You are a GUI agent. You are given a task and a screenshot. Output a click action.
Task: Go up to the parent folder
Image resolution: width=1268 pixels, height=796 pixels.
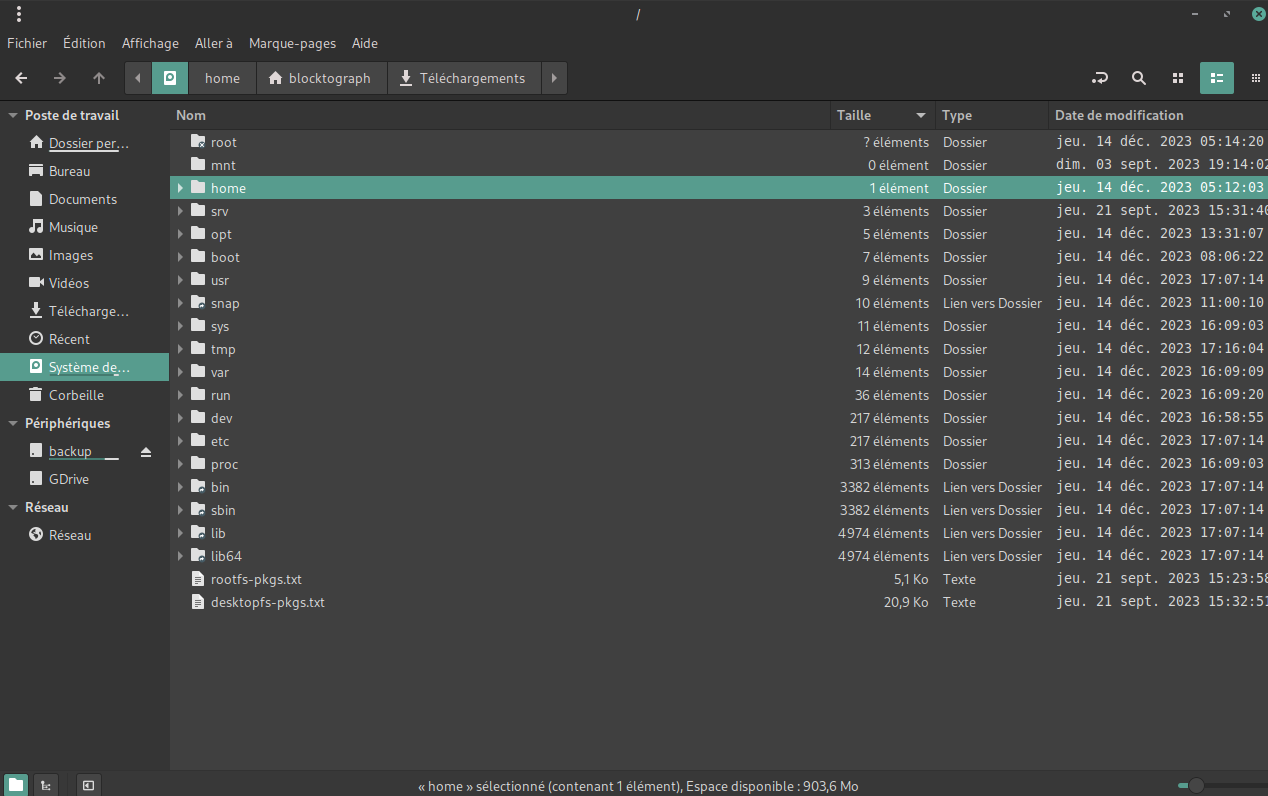click(x=99, y=78)
